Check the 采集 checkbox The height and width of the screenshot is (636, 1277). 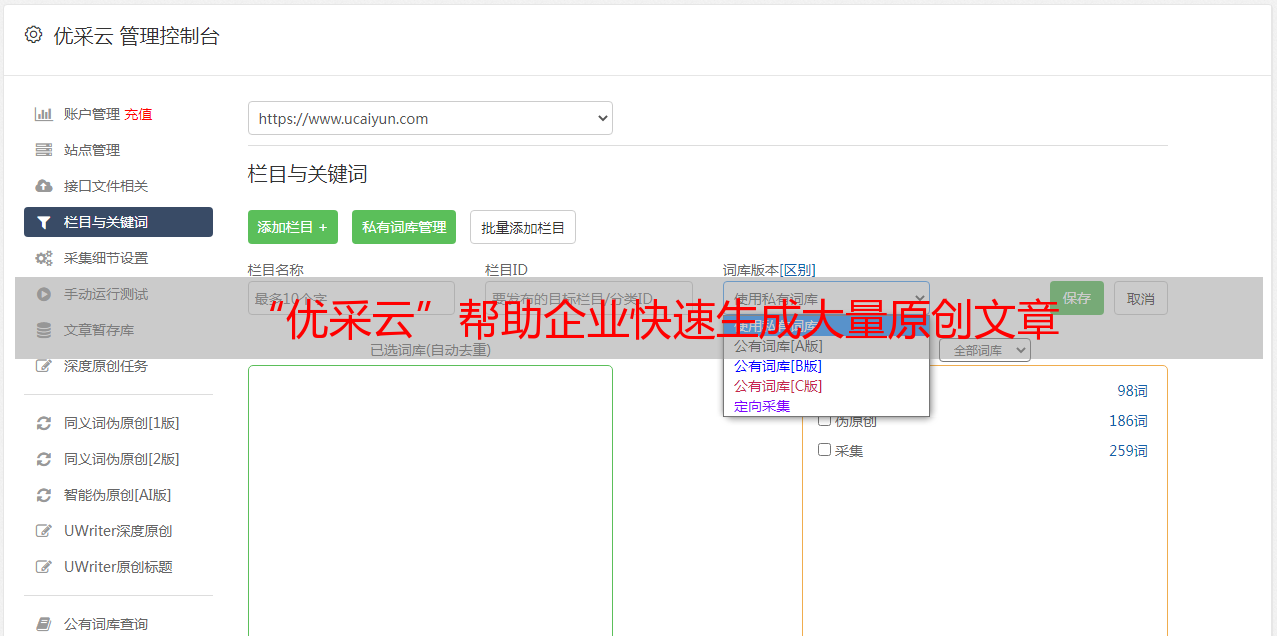[x=825, y=450]
